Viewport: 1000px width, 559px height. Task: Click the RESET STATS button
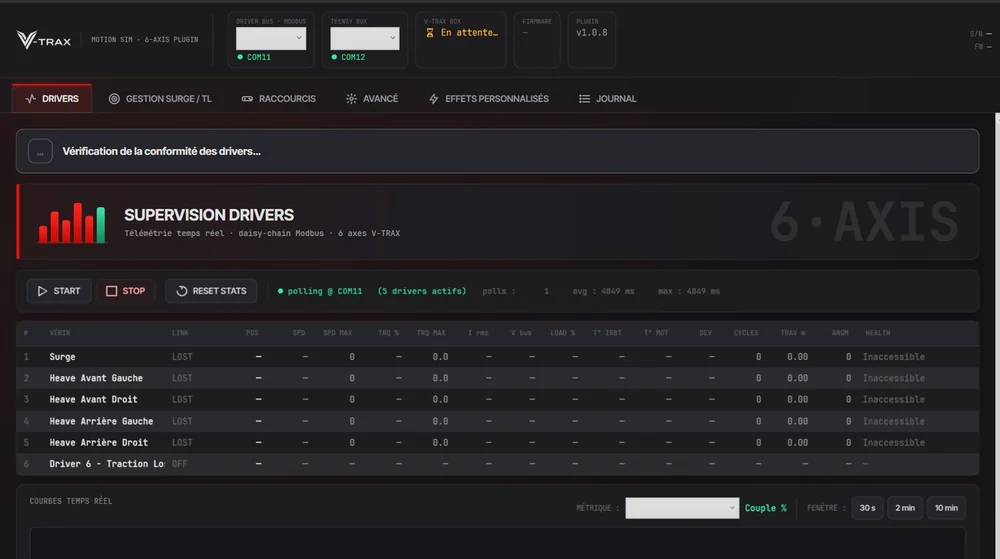[x=211, y=291]
